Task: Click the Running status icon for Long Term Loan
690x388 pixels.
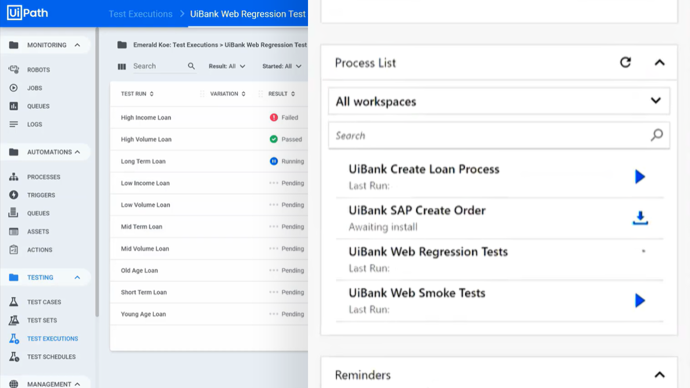Action: coord(274,161)
